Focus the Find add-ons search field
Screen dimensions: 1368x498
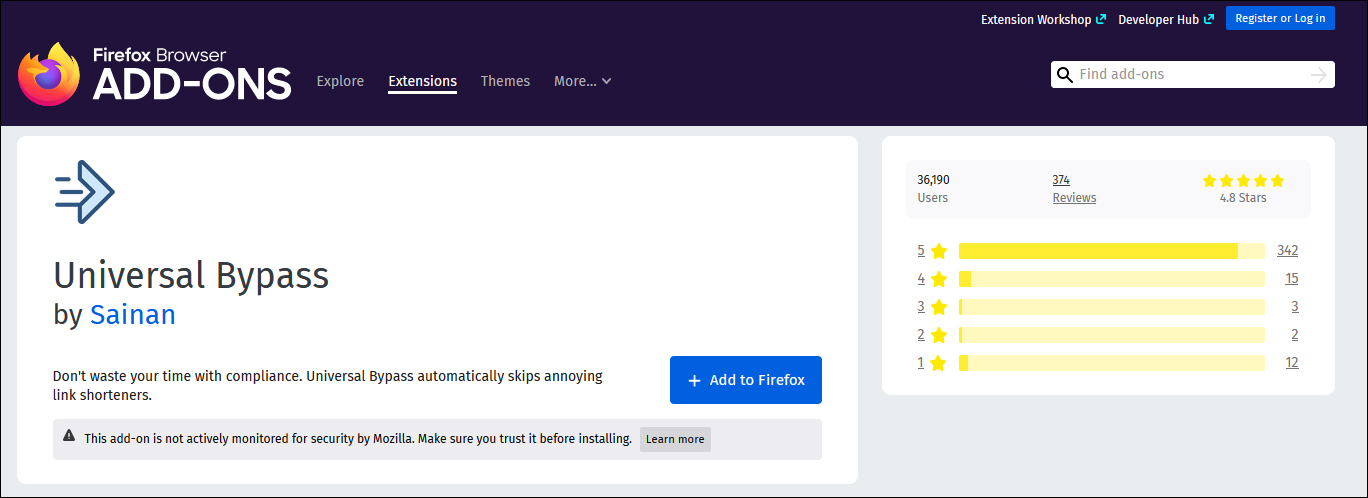click(1190, 75)
